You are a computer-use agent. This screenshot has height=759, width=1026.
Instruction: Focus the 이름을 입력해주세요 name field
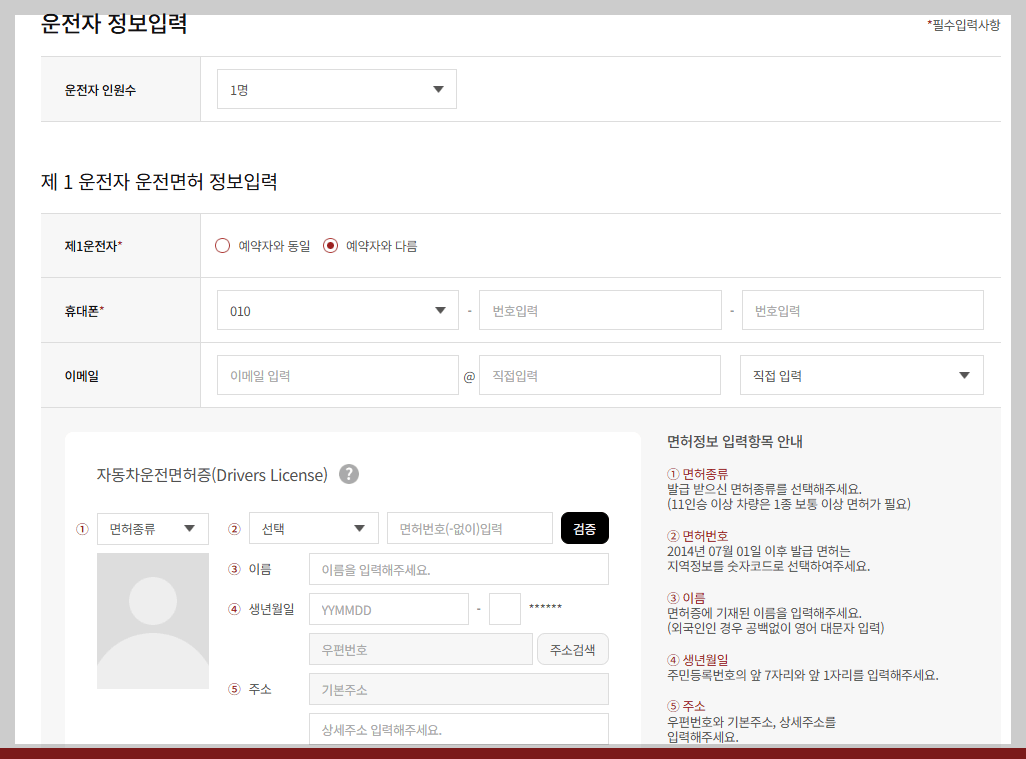point(459,569)
